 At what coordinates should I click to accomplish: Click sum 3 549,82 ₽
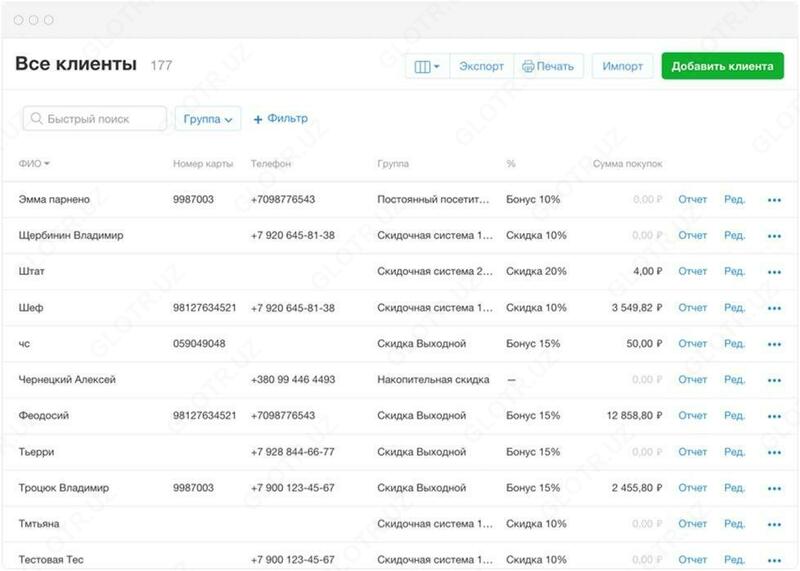637,308
